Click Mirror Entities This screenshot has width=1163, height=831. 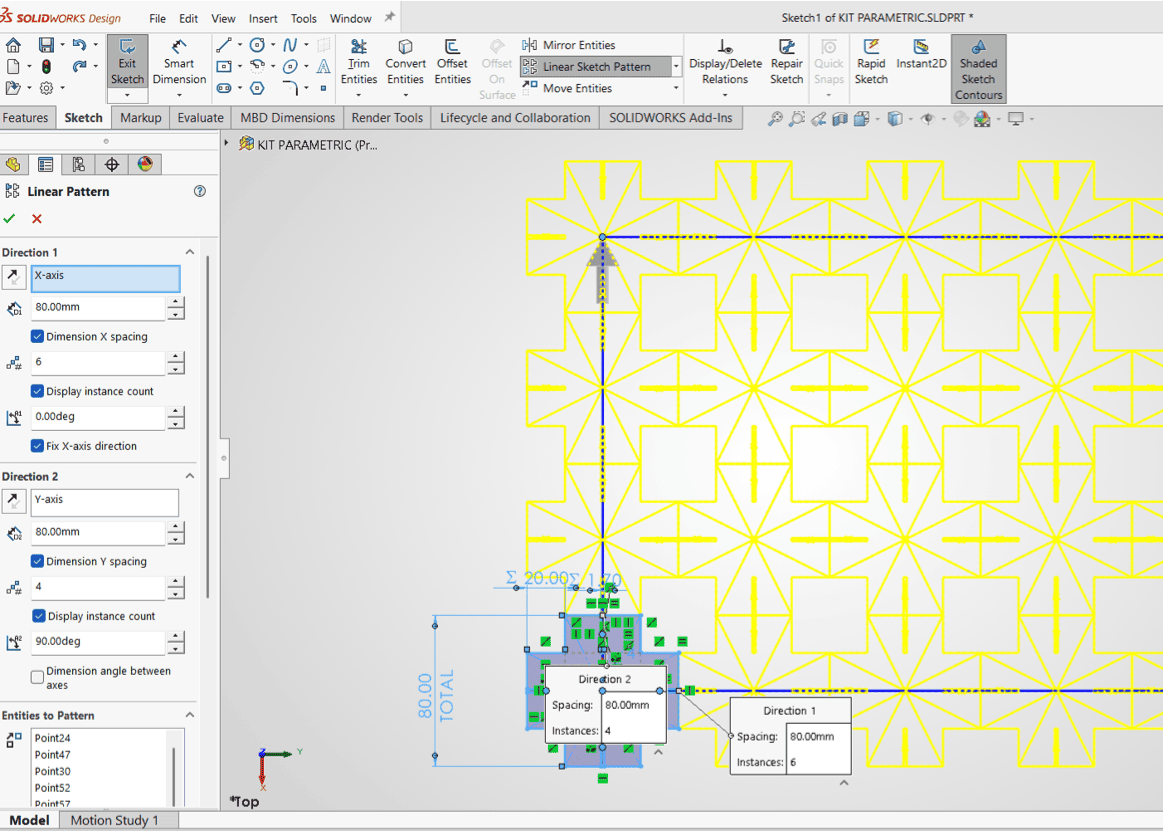tap(569, 45)
